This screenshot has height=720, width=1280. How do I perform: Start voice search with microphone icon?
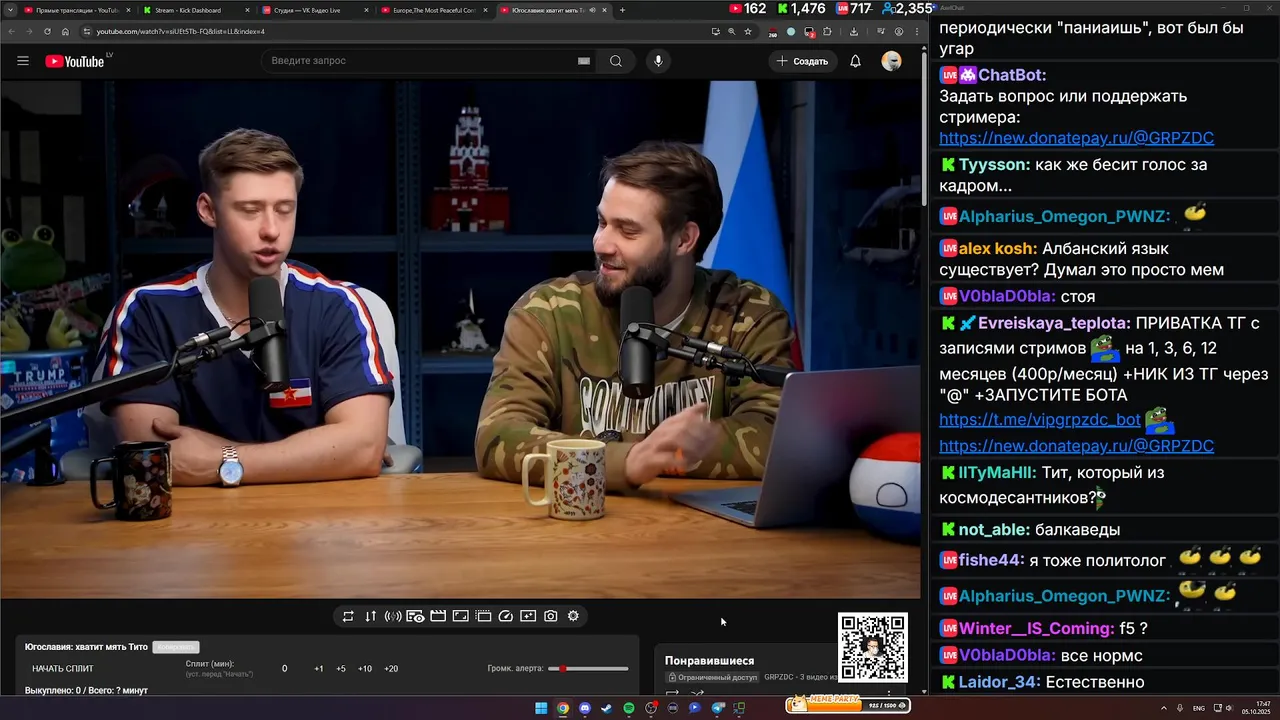658,61
